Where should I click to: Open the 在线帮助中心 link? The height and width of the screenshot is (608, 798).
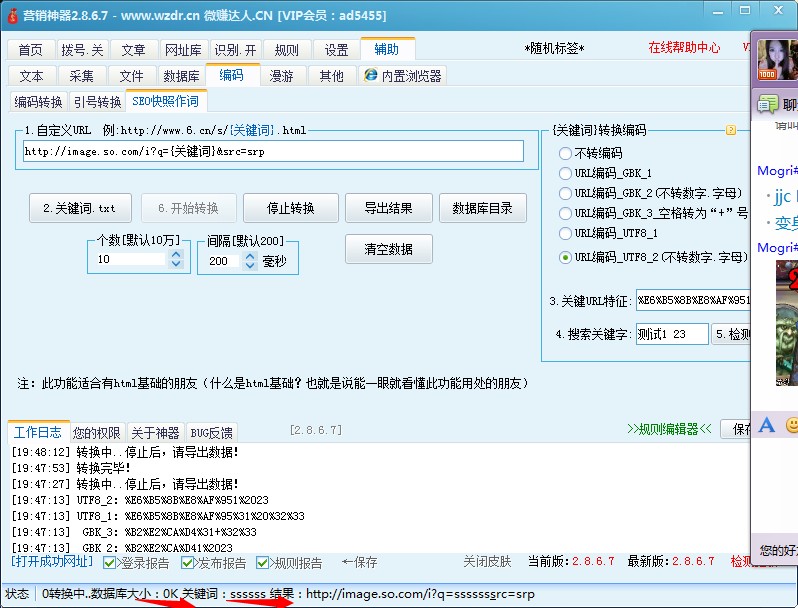pos(684,48)
